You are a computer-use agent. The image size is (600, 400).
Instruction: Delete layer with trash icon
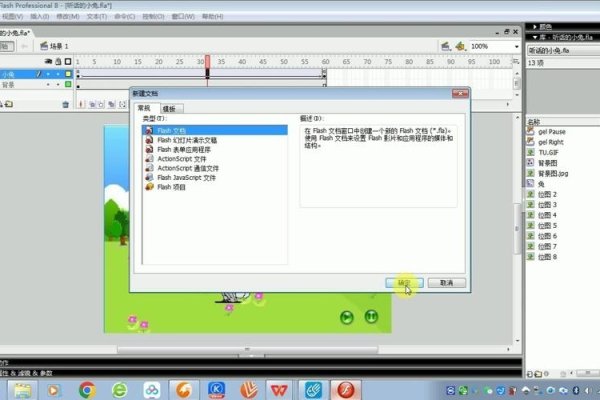65,104
